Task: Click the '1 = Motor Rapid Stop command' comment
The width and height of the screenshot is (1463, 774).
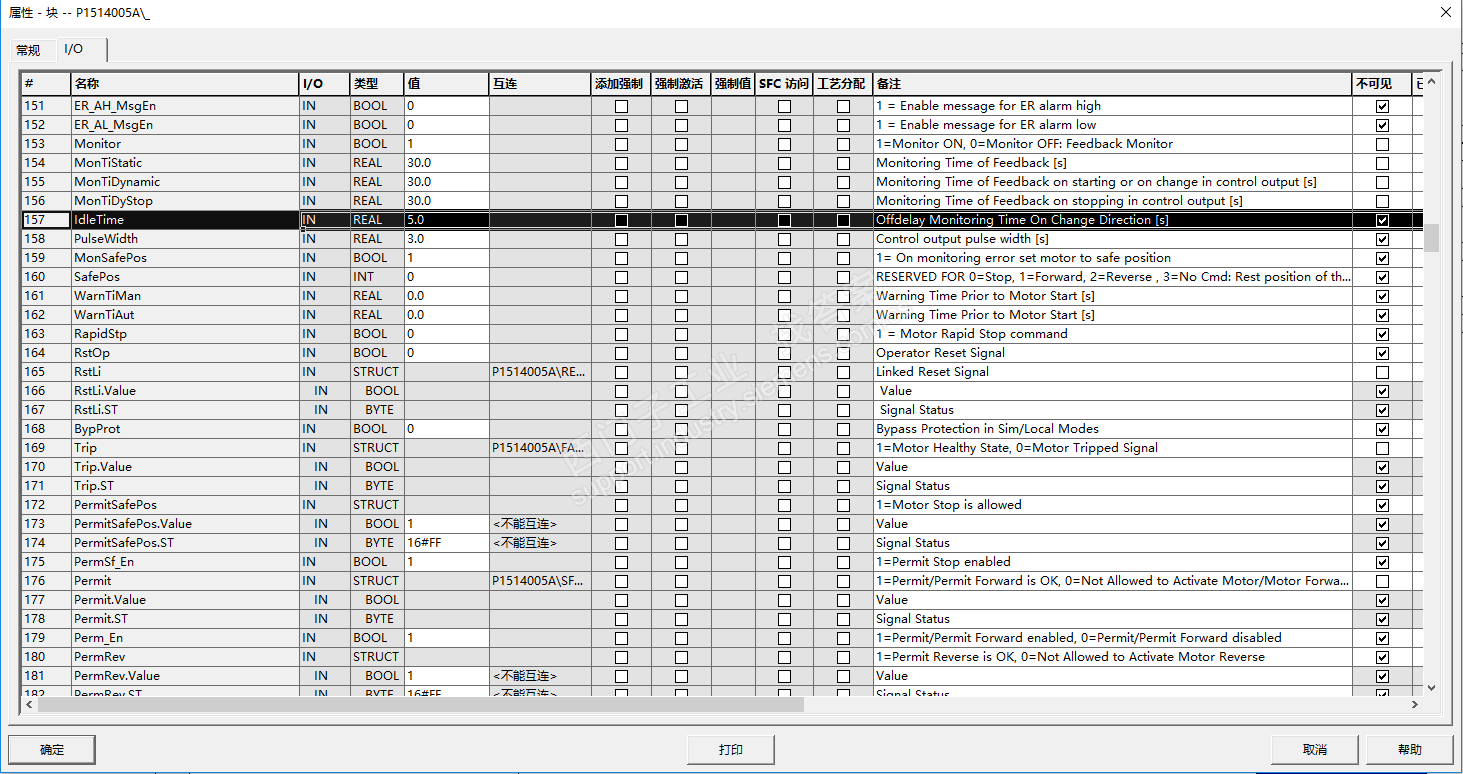Action: coord(971,334)
